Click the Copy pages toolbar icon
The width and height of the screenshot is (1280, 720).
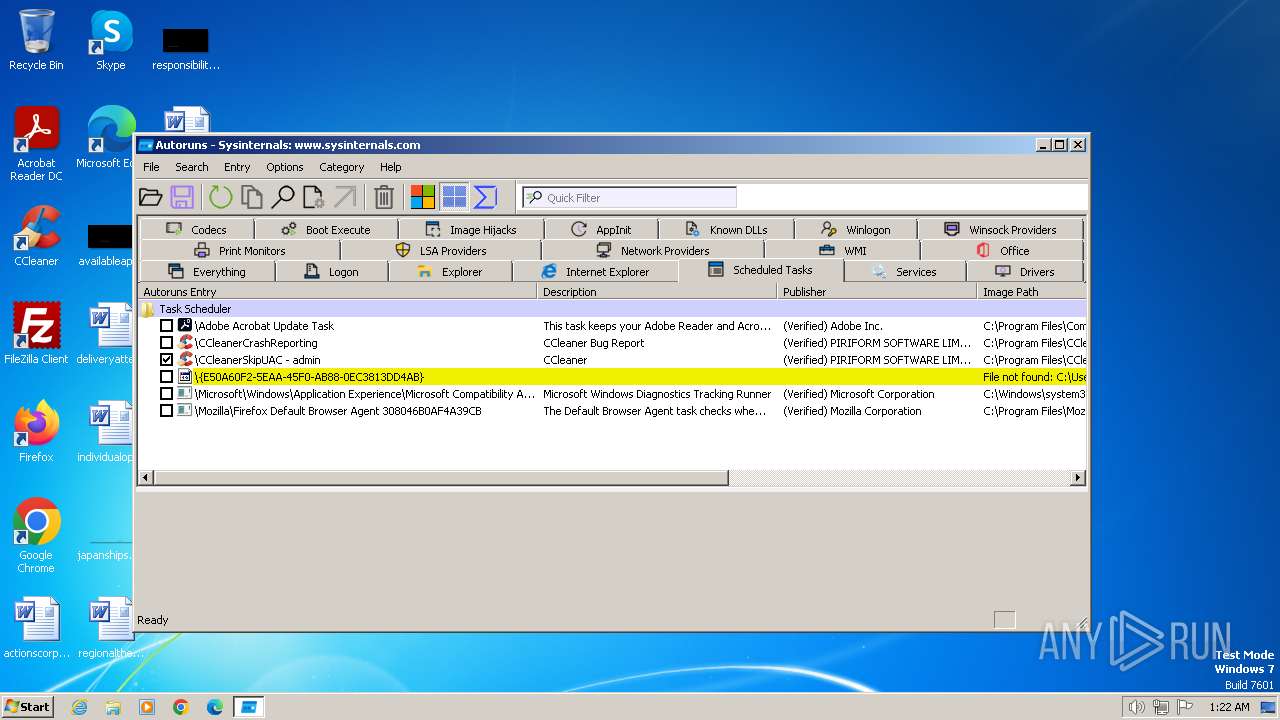click(x=252, y=197)
